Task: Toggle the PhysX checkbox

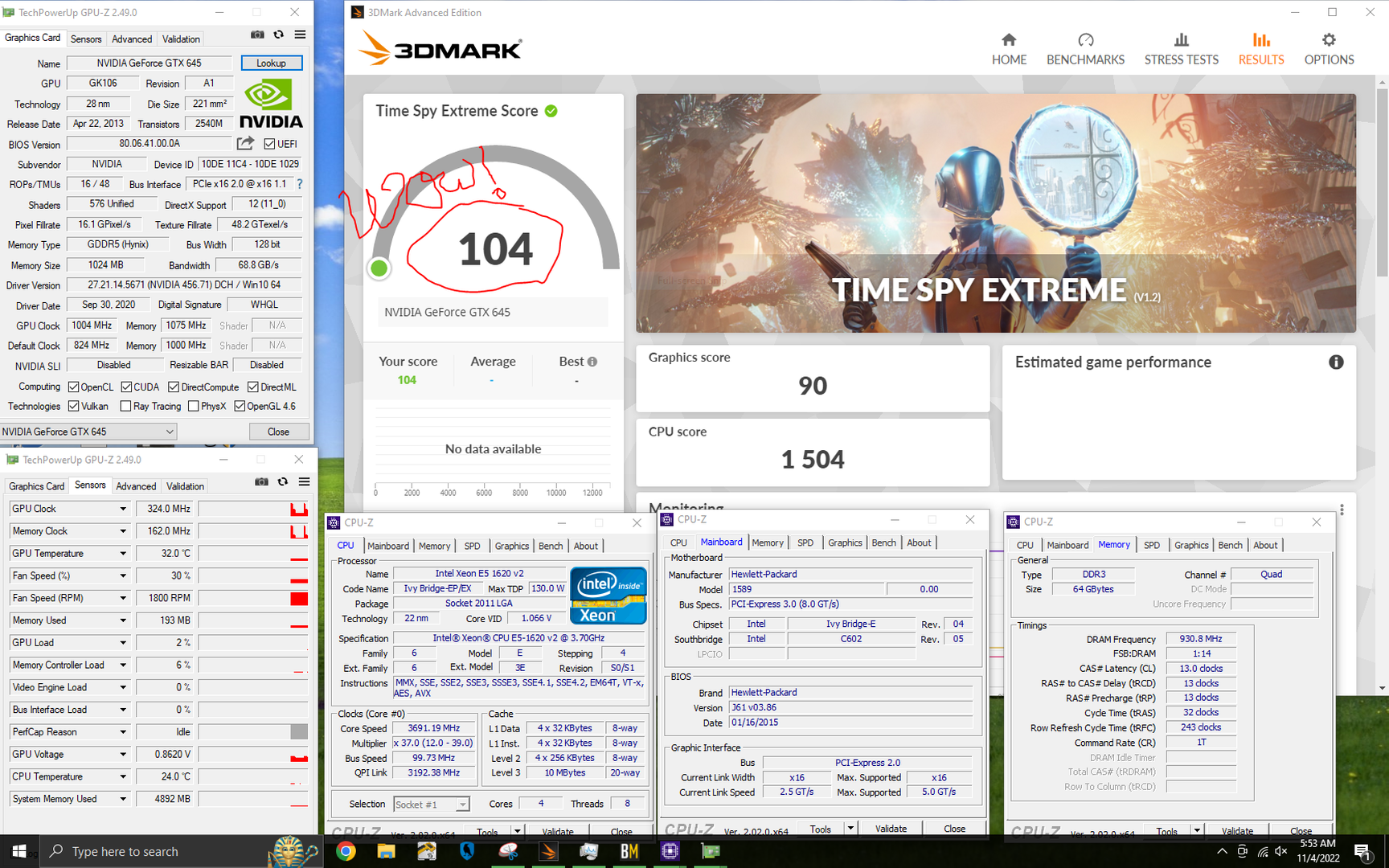Action: point(194,406)
